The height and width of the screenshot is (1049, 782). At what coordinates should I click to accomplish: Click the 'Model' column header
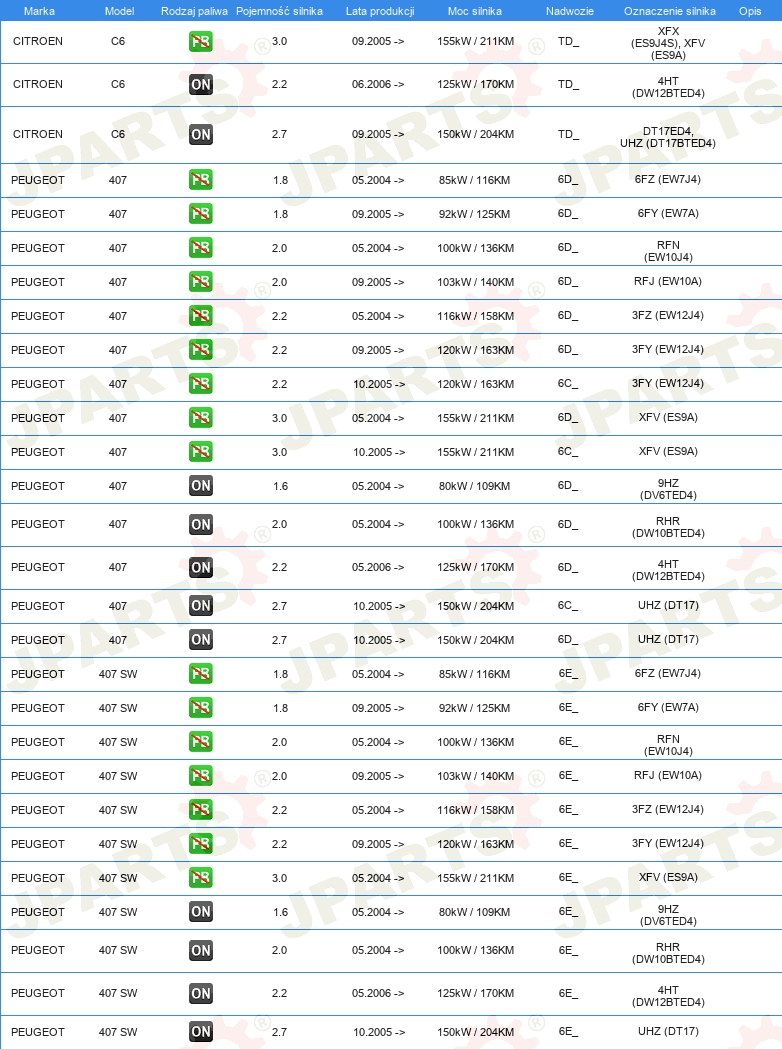coord(119,11)
